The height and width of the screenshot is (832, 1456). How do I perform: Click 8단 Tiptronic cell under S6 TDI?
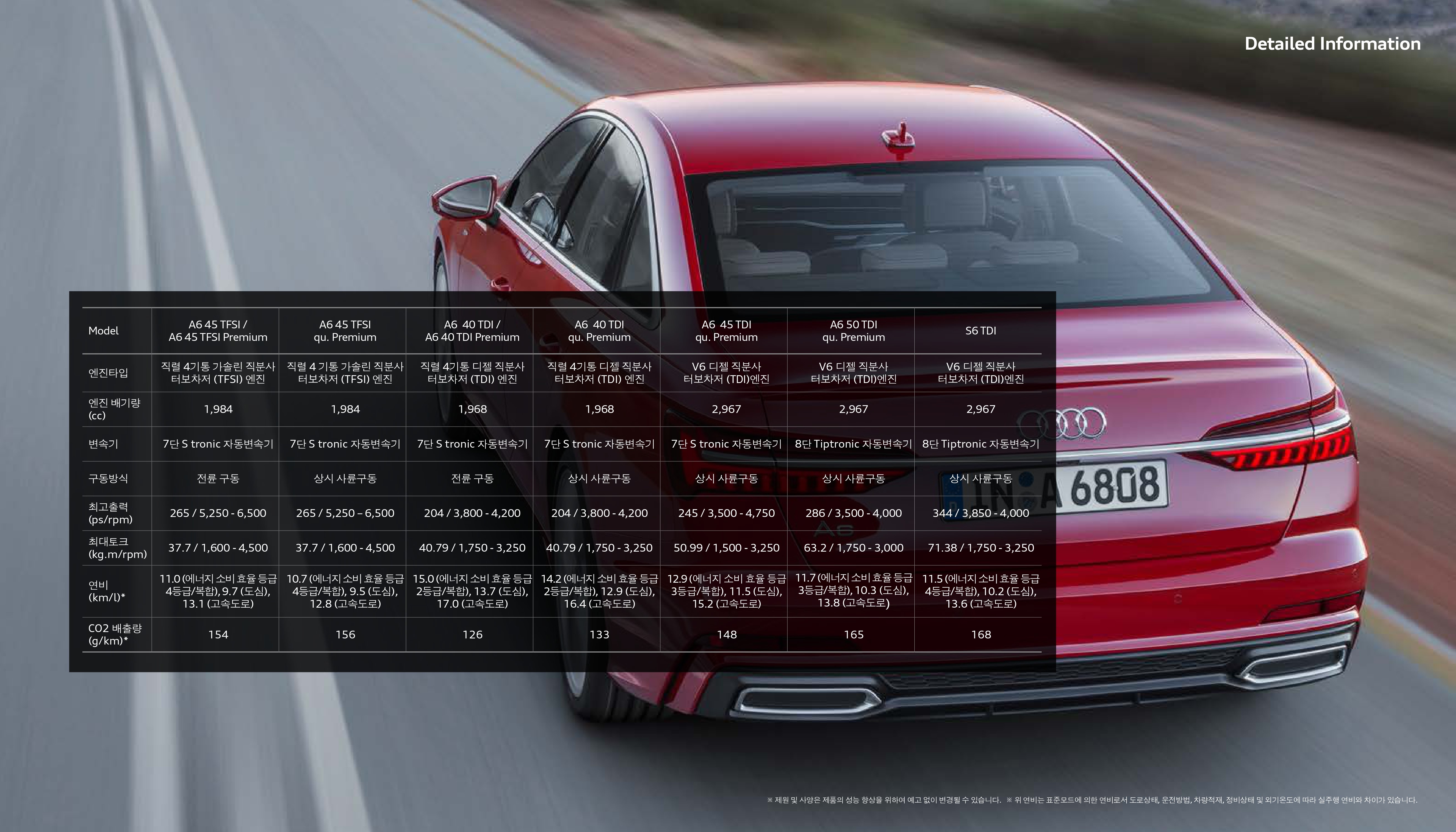[x=980, y=444]
